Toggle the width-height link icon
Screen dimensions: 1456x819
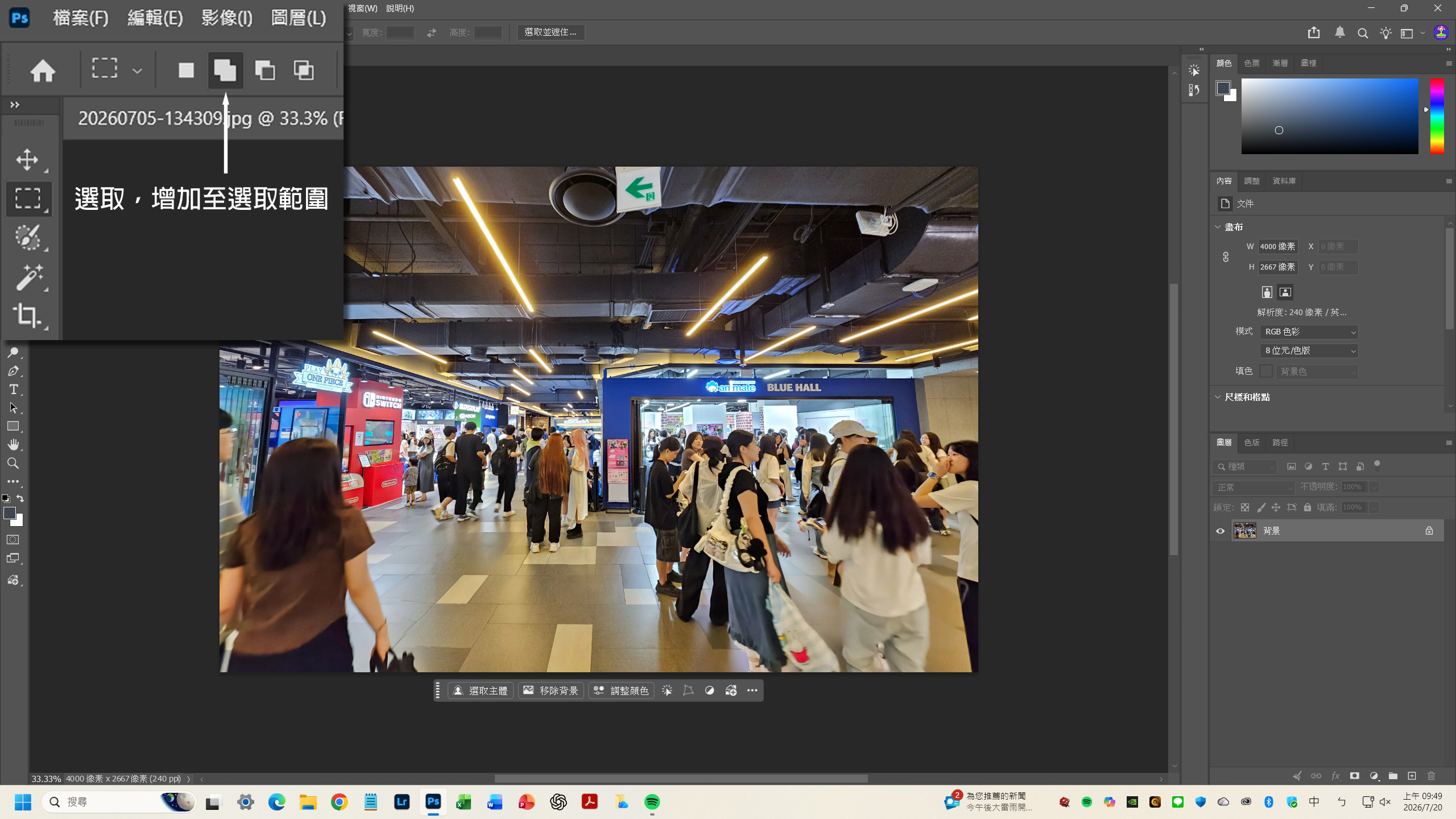click(x=1226, y=257)
